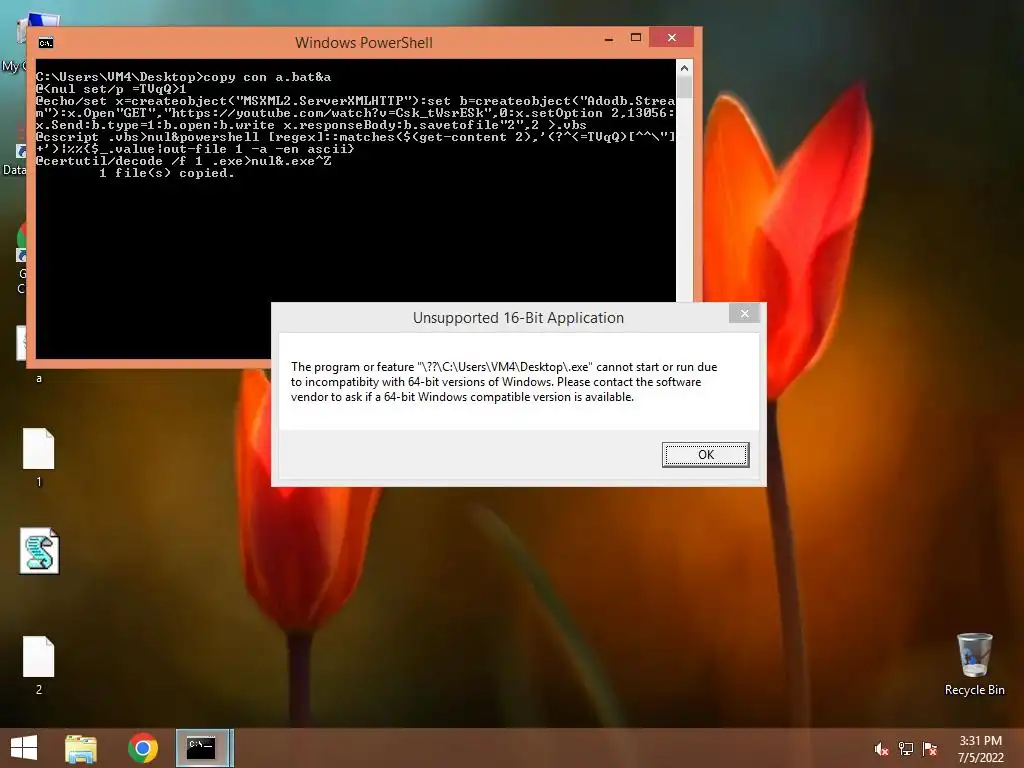Click the Windows PowerShell title bar text

pos(364,43)
